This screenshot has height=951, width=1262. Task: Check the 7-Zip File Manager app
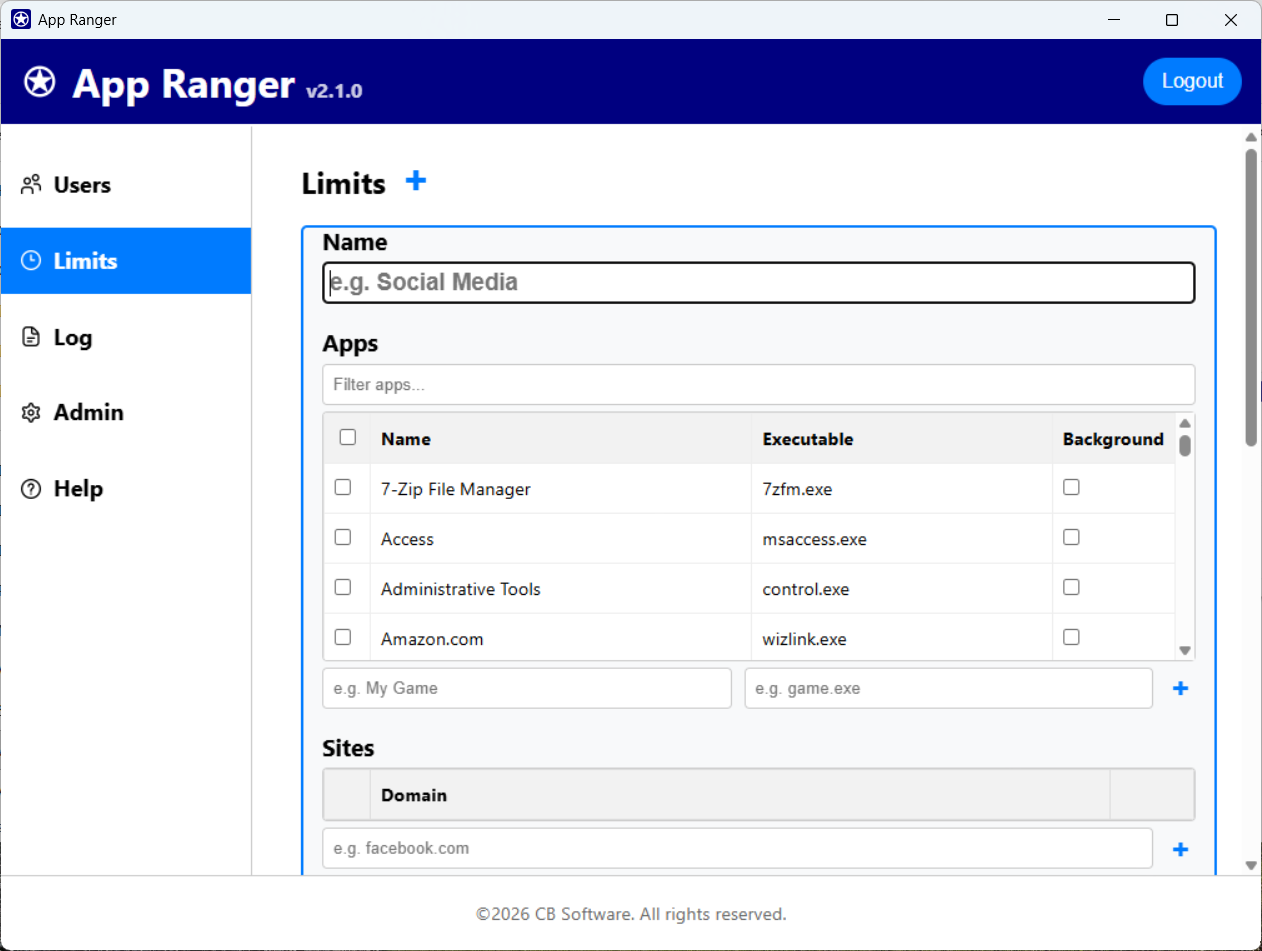pyautogui.click(x=343, y=487)
